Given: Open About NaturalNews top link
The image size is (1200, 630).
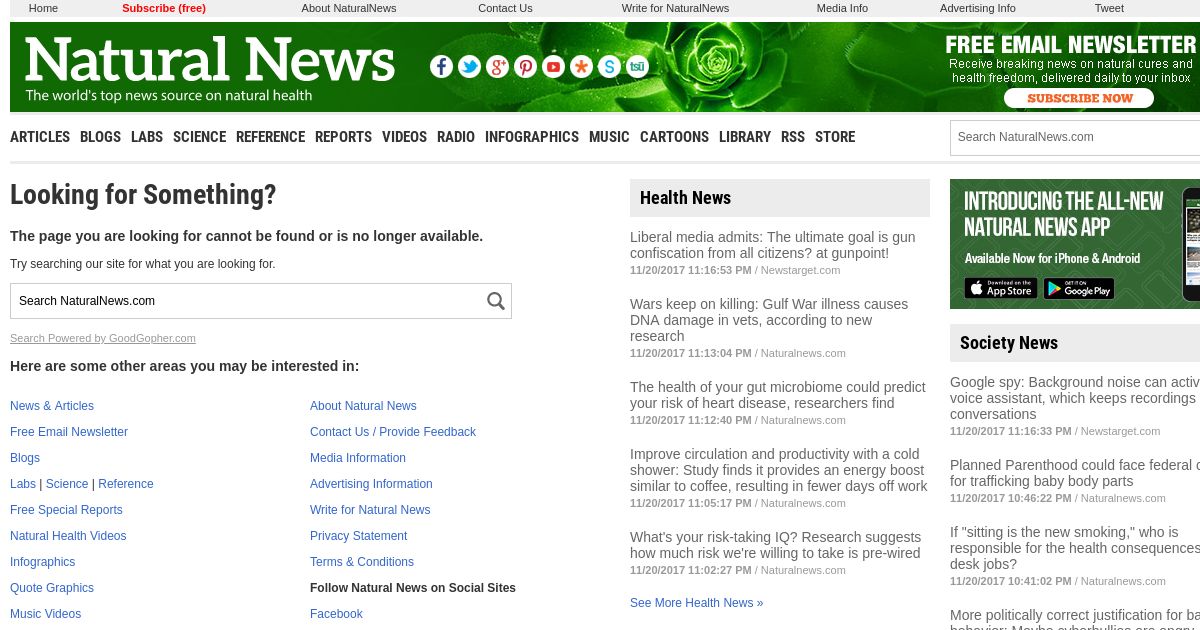Looking at the screenshot, I should (x=349, y=8).
